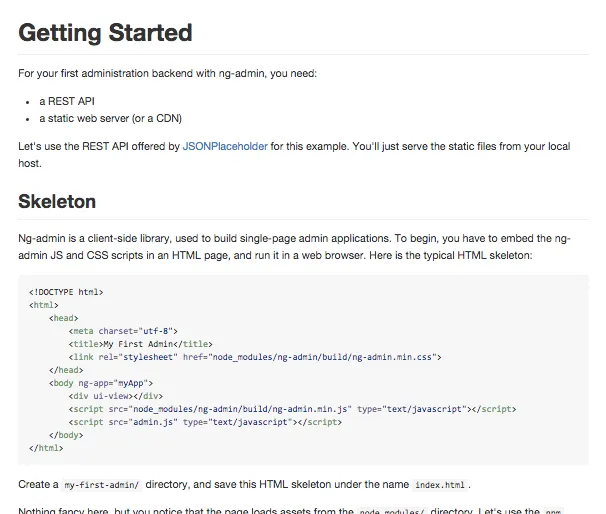Click the meta charset utf-8 code line
The image size is (606, 514).
[x=123, y=331]
